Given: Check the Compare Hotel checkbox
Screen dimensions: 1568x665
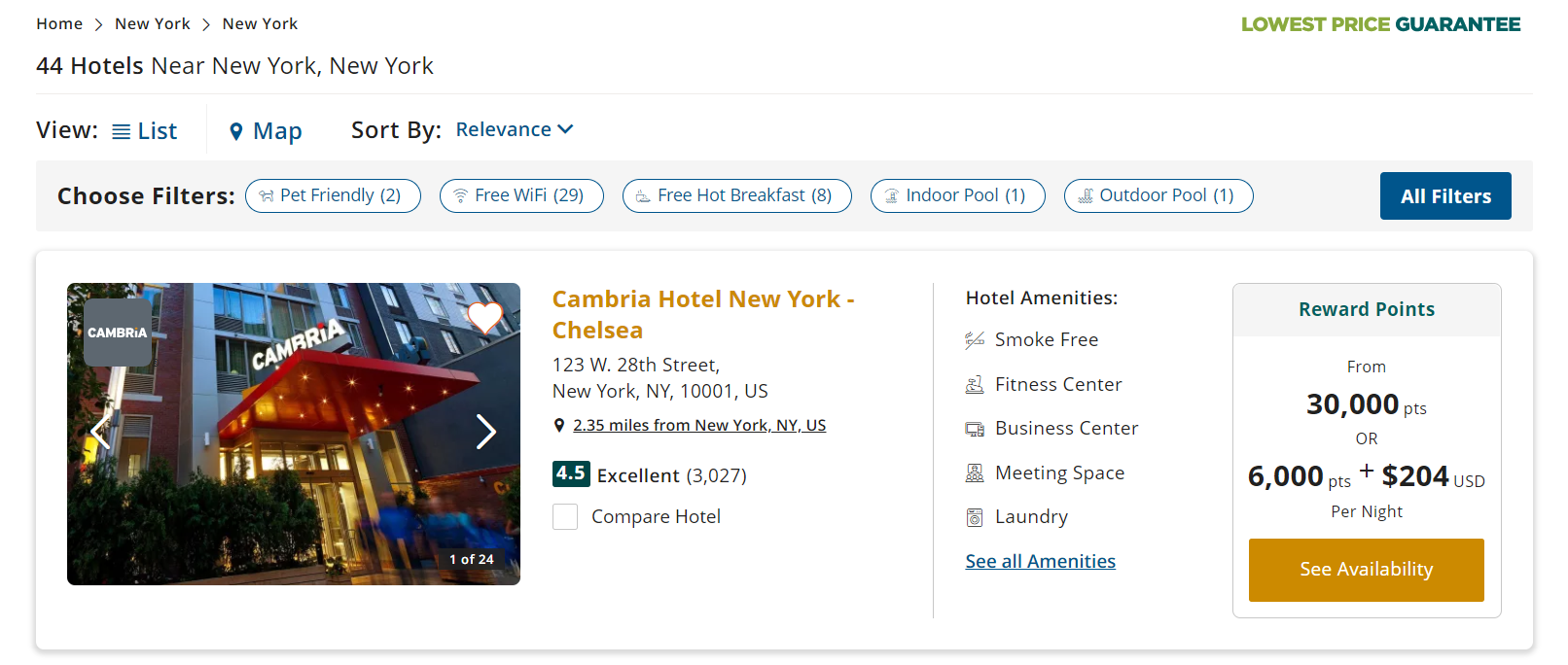Looking at the screenshot, I should point(565,516).
